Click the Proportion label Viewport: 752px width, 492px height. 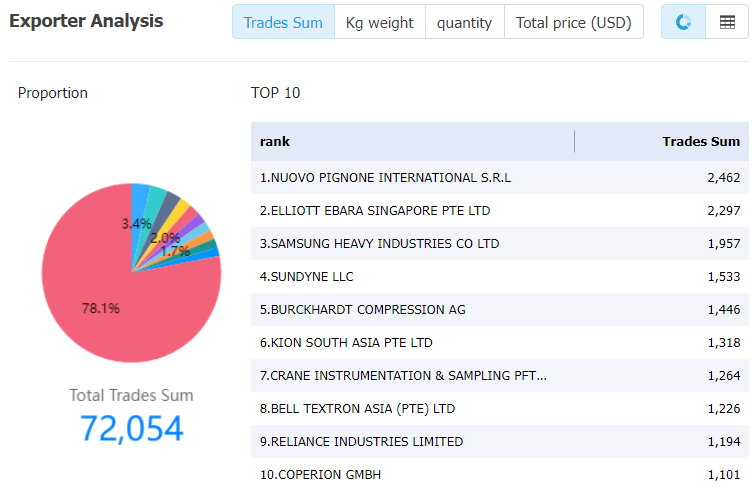(53, 93)
